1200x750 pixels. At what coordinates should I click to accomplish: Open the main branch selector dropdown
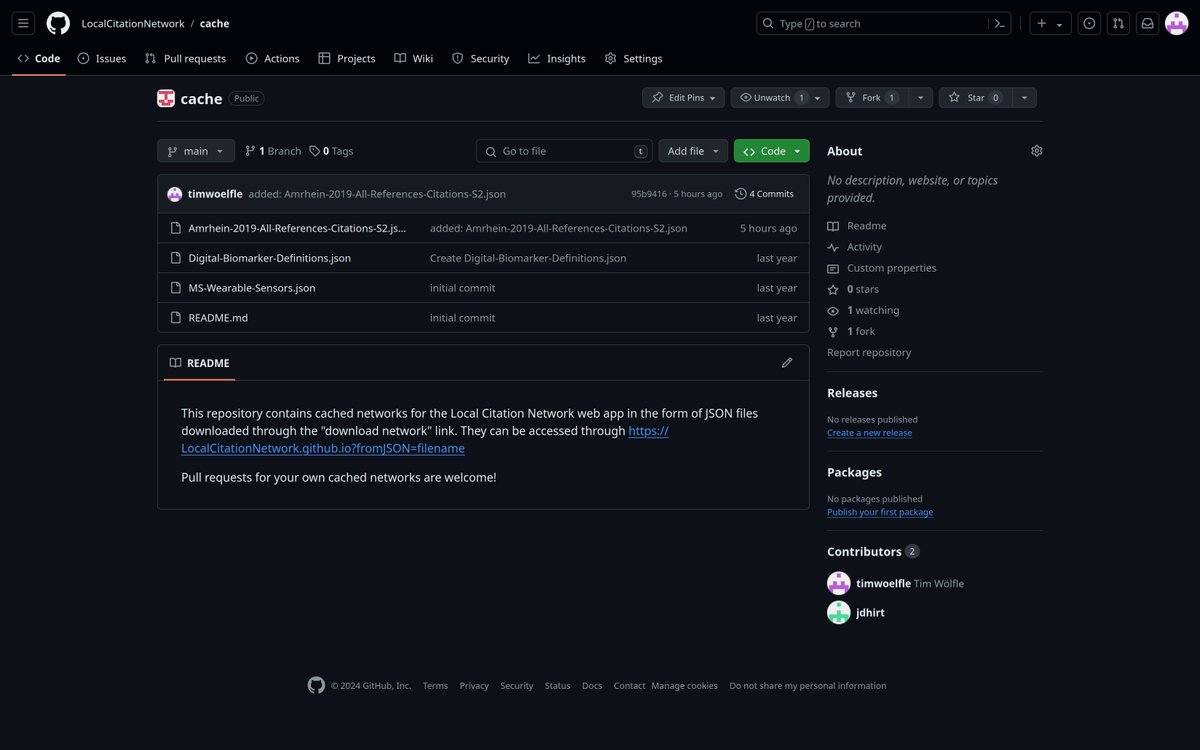(196, 151)
